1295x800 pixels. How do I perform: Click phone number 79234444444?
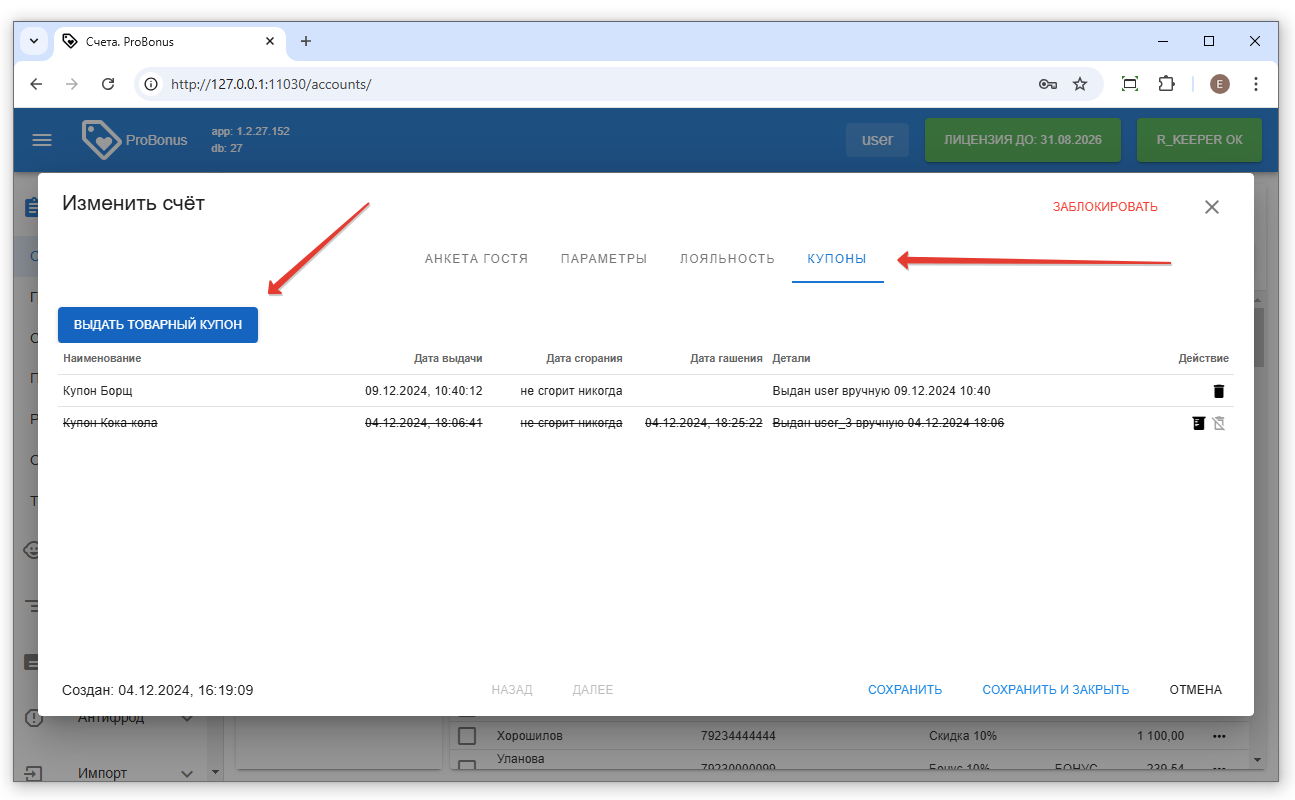[x=738, y=736]
